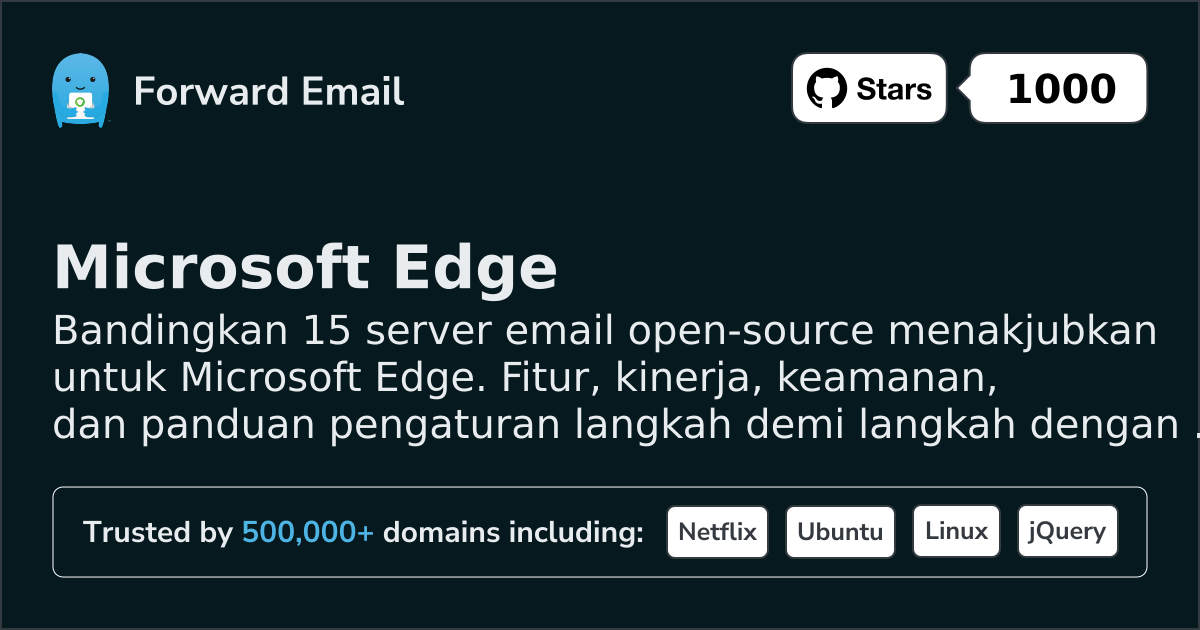Select the Linux badge
The height and width of the screenshot is (630, 1200).
pos(956,531)
